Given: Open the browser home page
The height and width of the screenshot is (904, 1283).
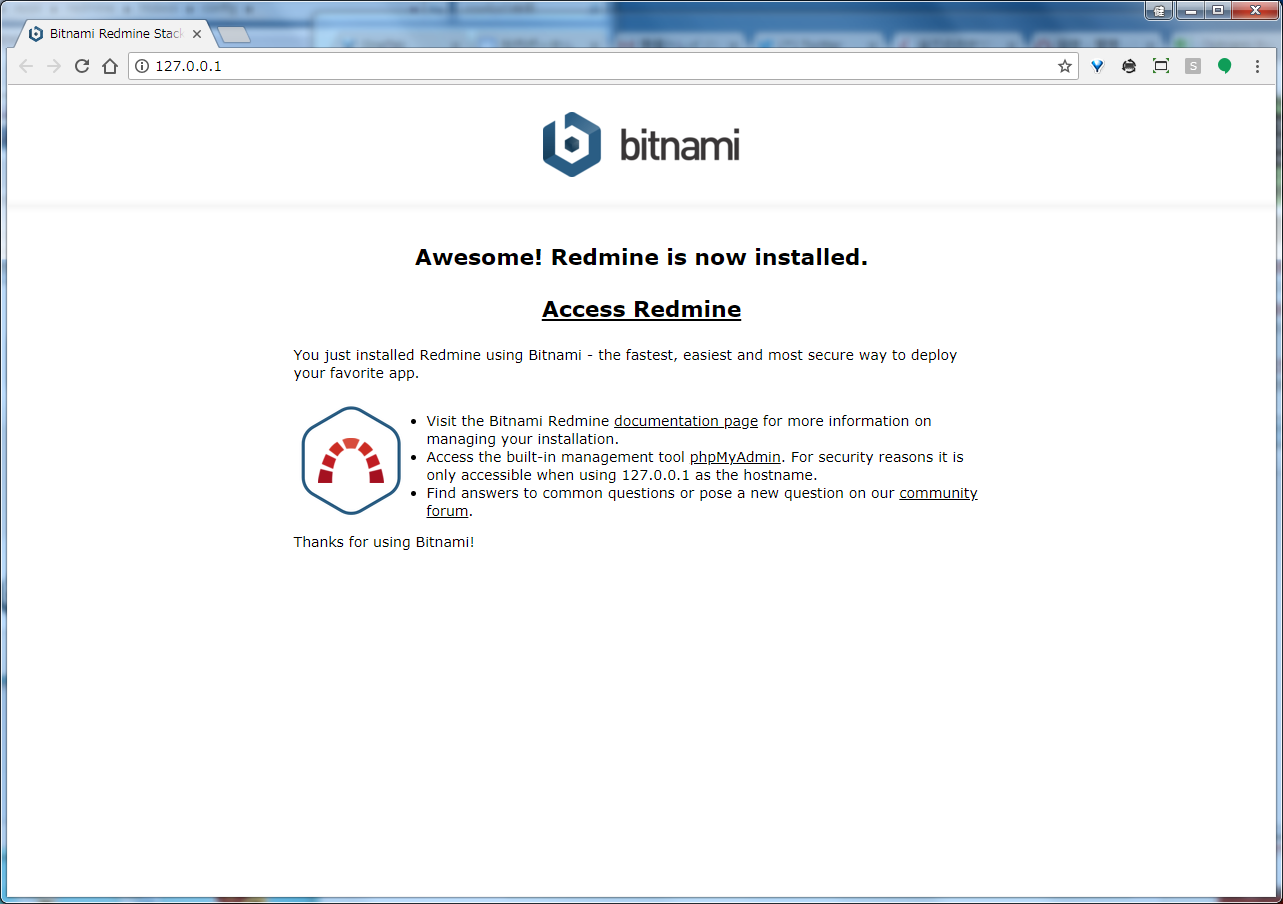Looking at the screenshot, I should click(x=110, y=66).
